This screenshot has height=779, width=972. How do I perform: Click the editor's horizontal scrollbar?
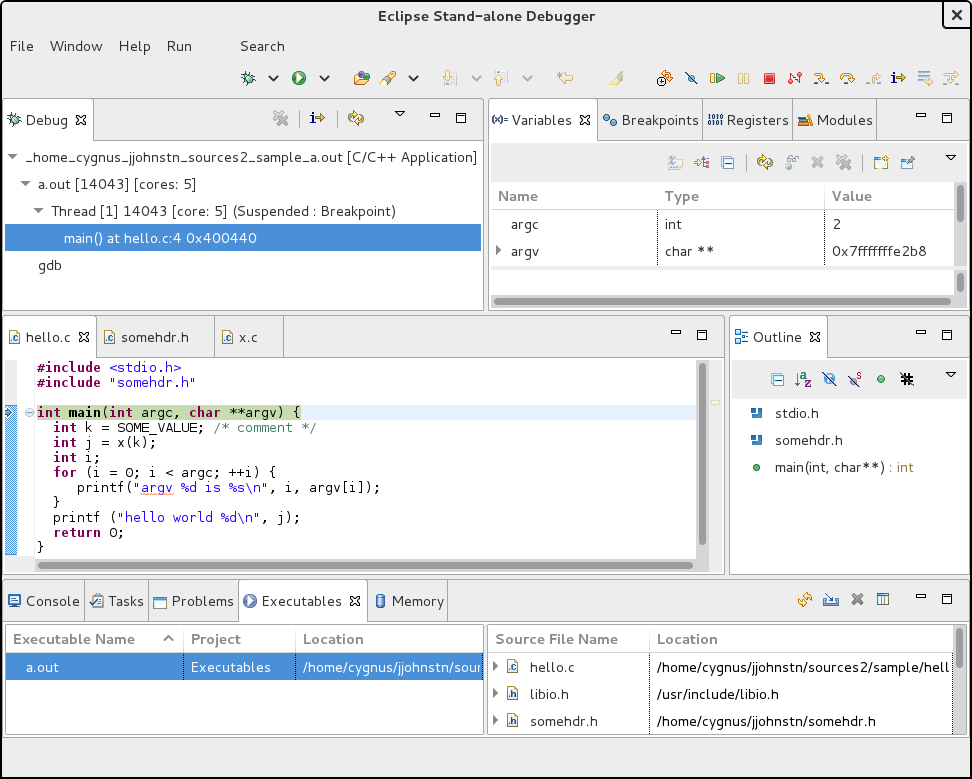(x=365, y=565)
